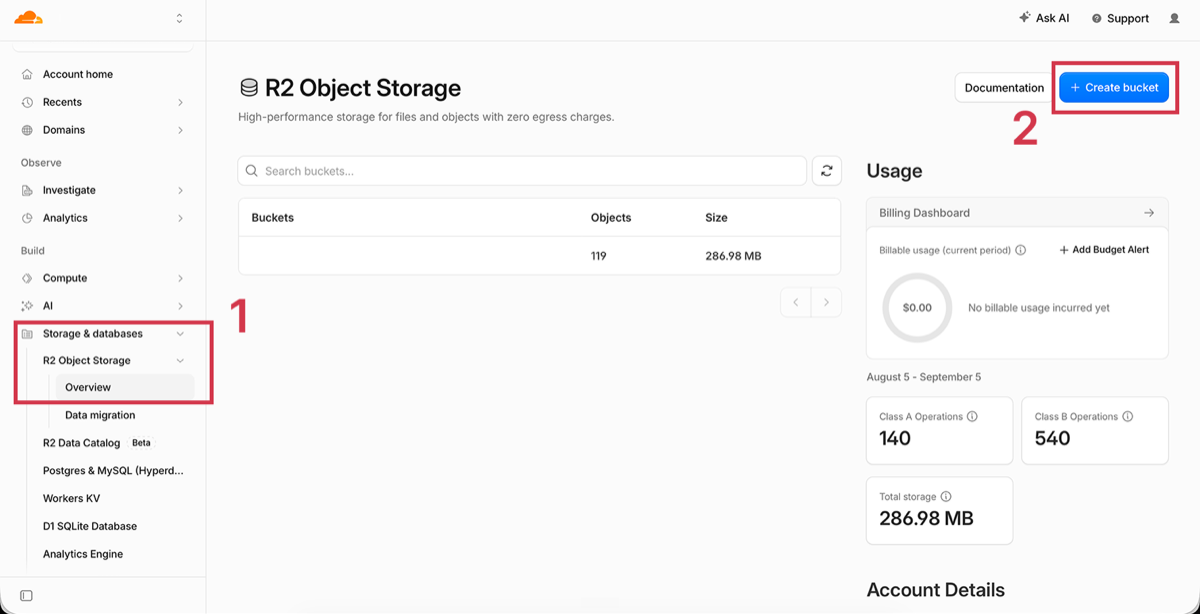1200x614 pixels.
Task: Open the user profile icon
Action: pos(1174,18)
